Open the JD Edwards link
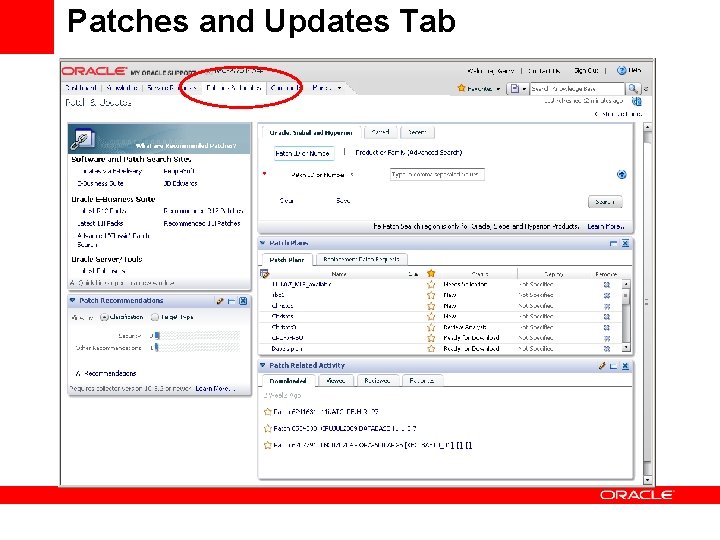 [x=180, y=183]
